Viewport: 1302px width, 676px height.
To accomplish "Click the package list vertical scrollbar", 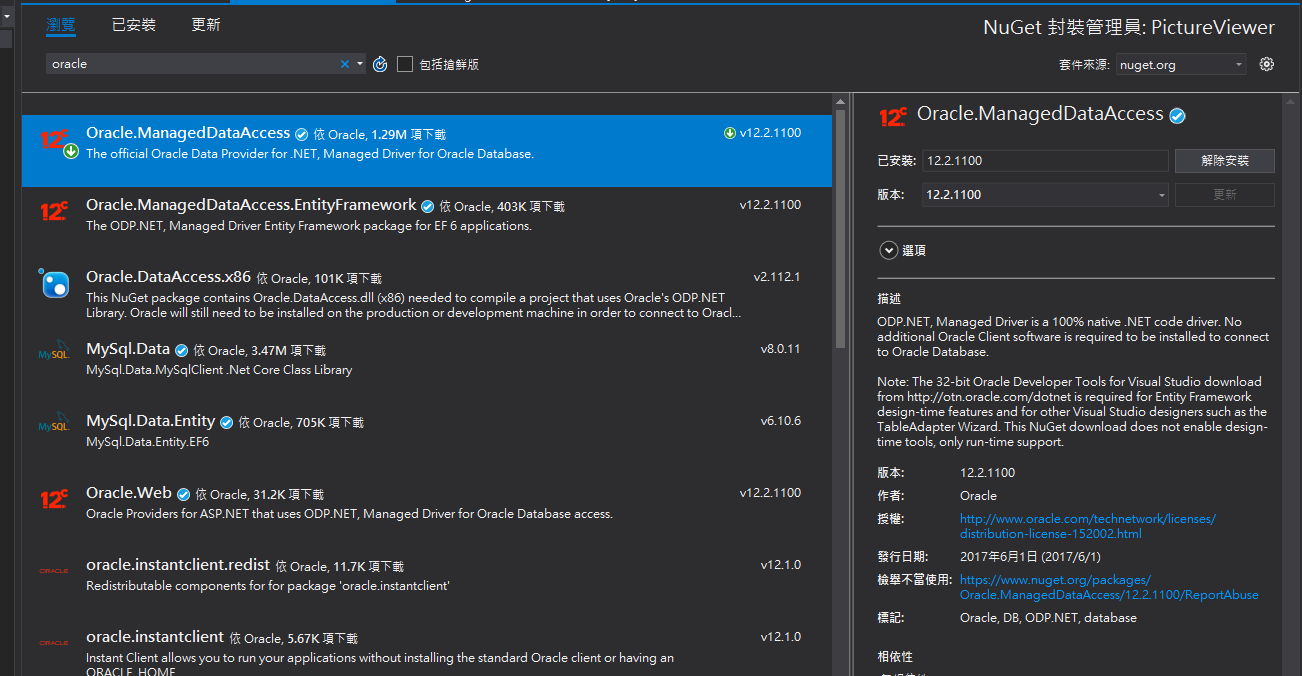I will click(840, 230).
